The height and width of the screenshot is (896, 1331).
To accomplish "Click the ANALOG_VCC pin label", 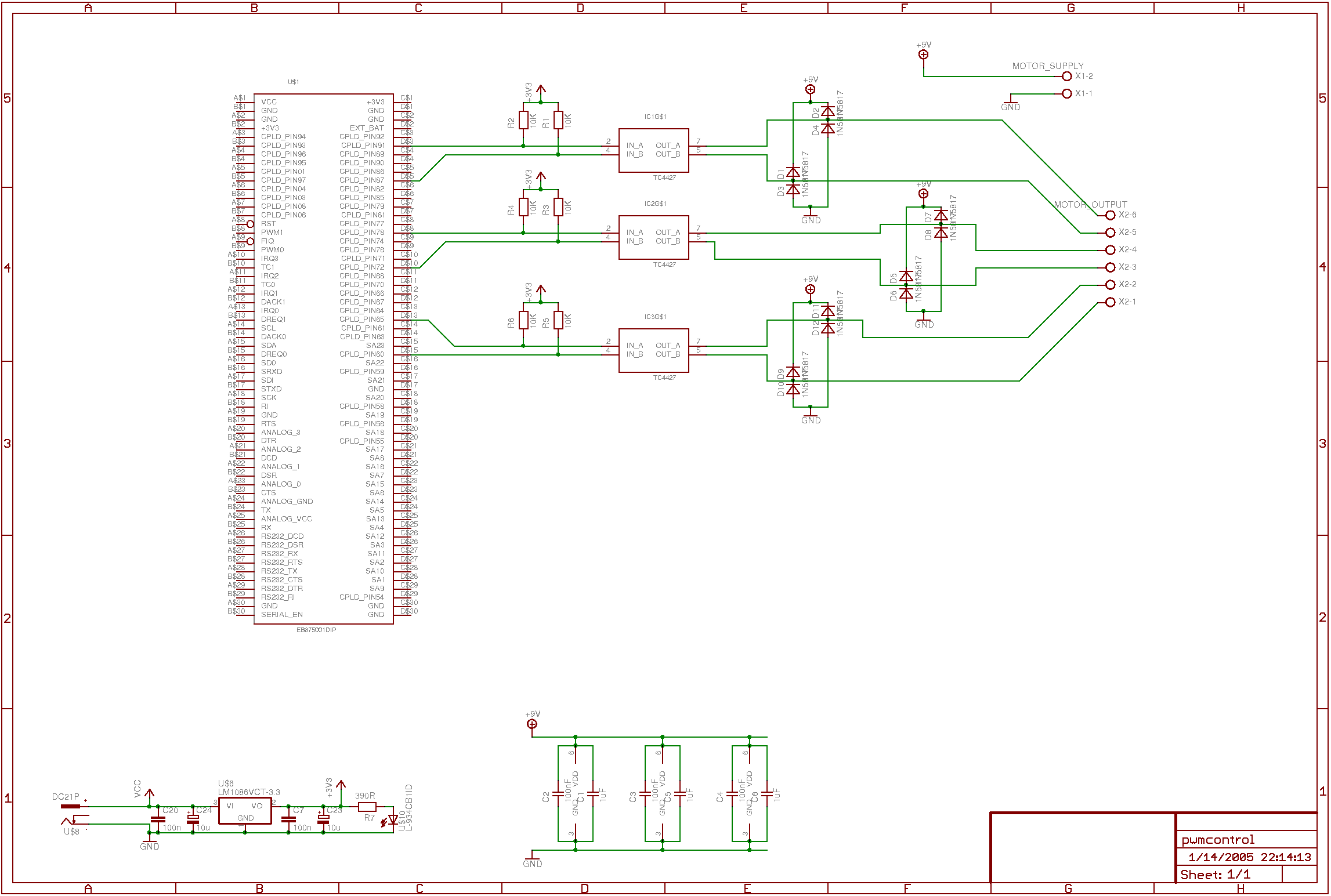I will [x=287, y=519].
